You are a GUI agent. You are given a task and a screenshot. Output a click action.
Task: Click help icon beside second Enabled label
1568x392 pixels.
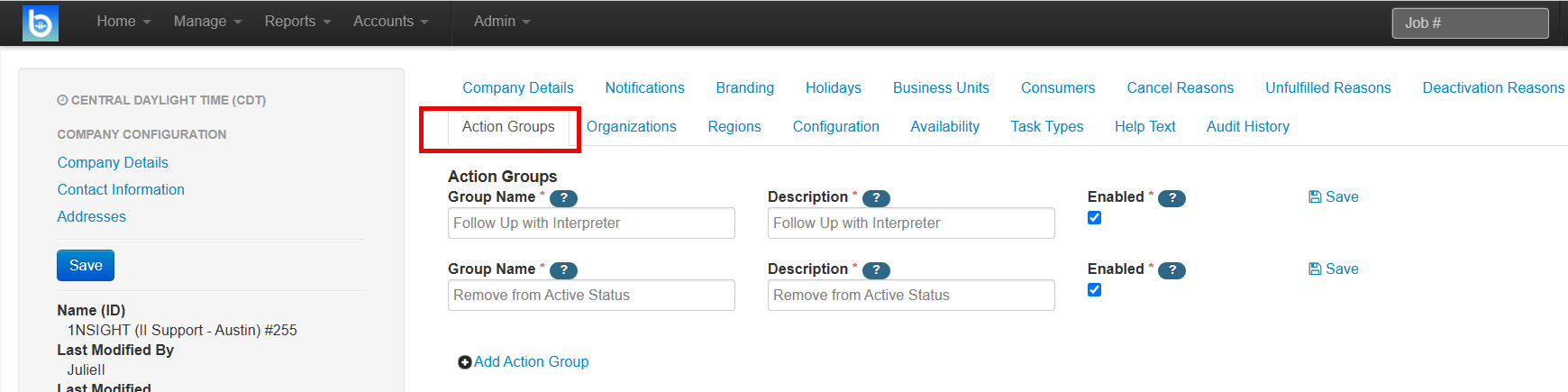(1171, 270)
